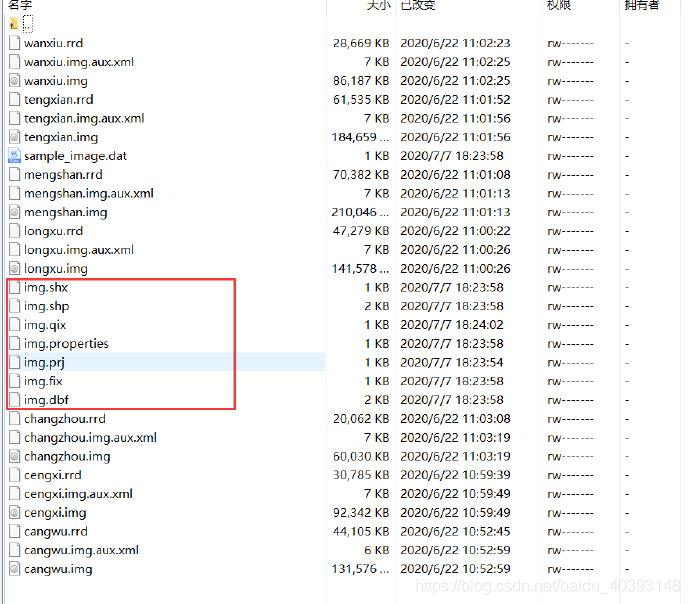Select file name img.properties
The image size is (690, 604).
point(66,344)
